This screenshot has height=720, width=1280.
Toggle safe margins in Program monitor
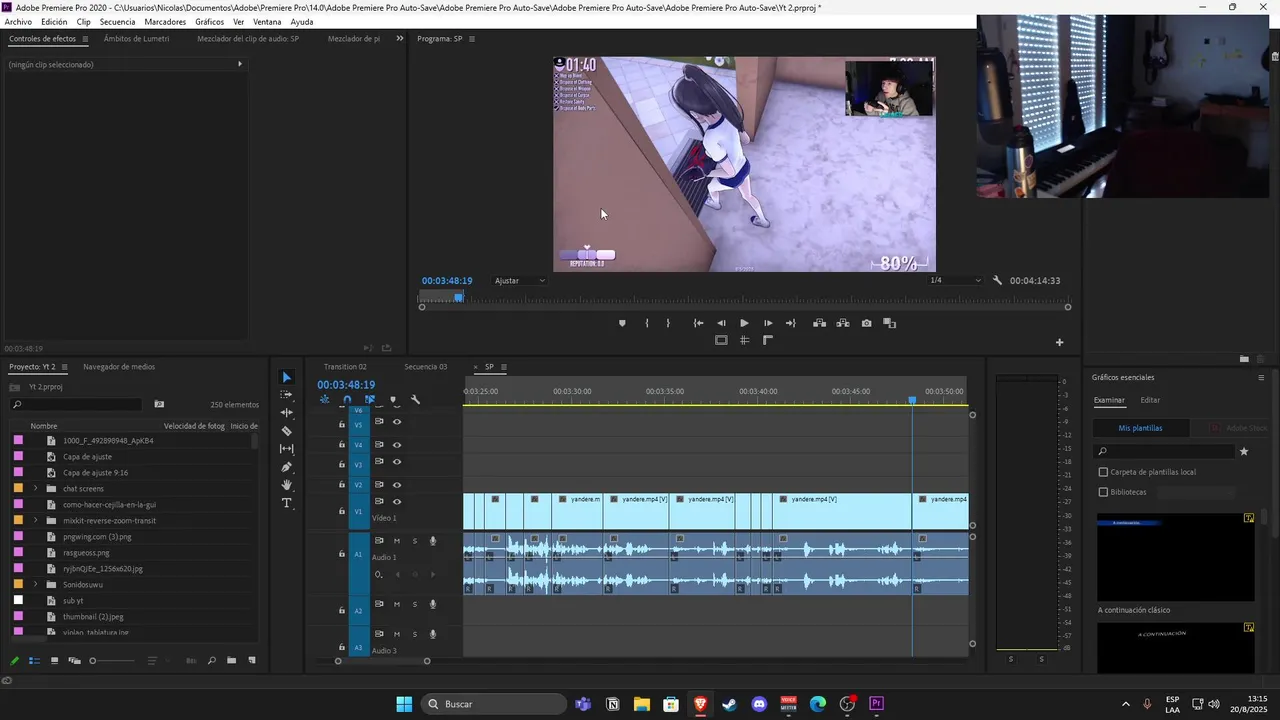coord(721,340)
